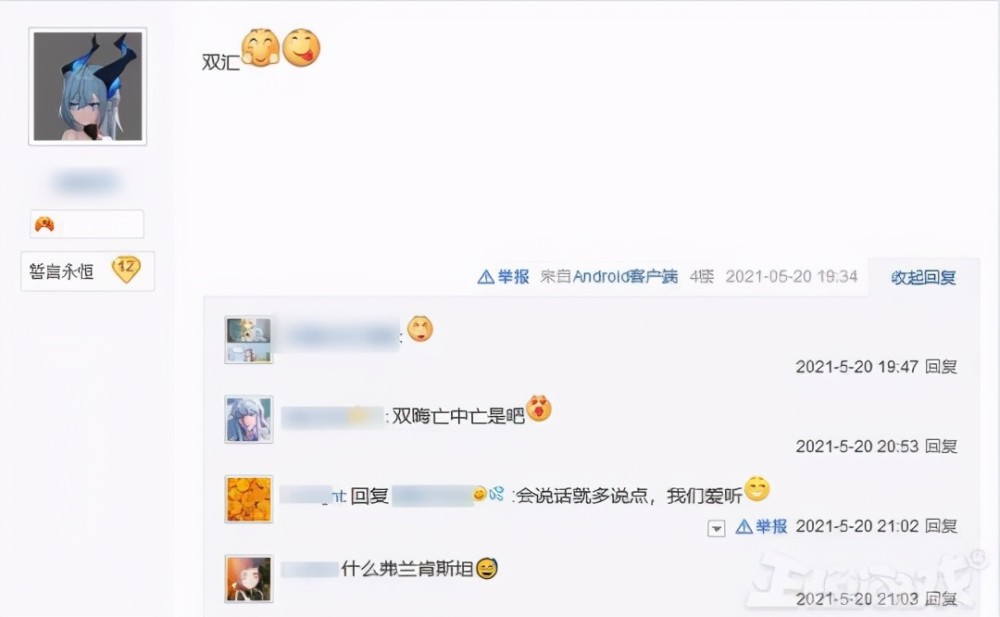
Task: Open the 来自Android客户端 link
Action: tap(609, 276)
